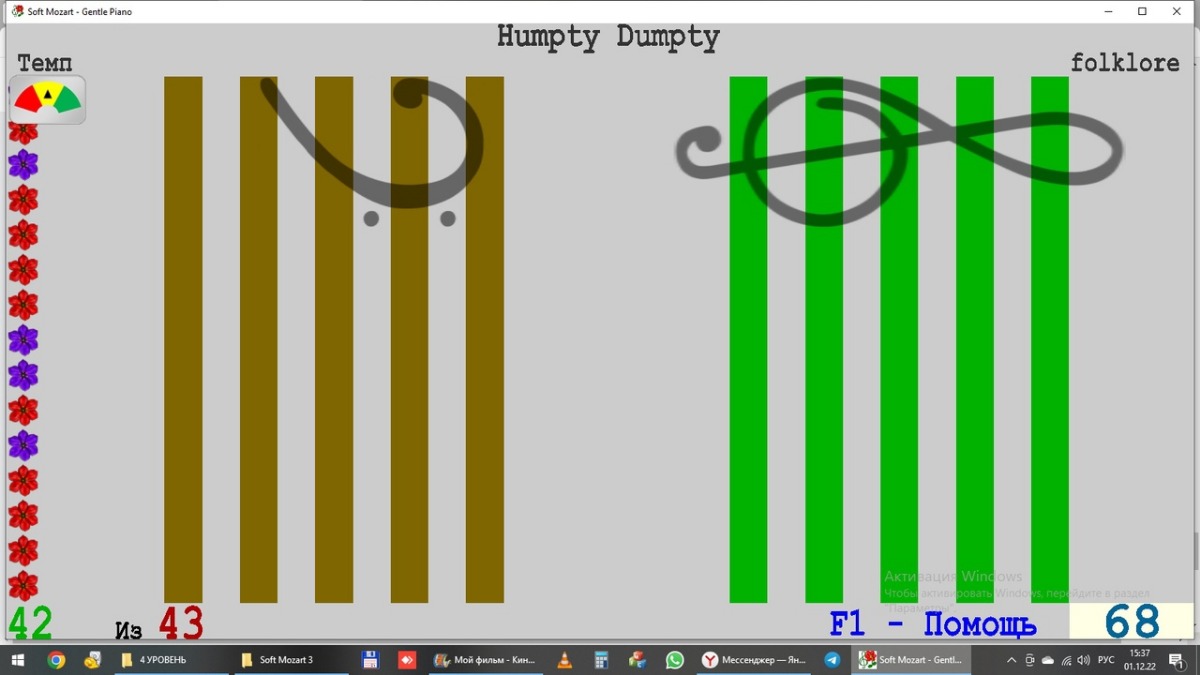Image resolution: width=1200 pixels, height=675 pixels.
Task: Click the F1 - Помощь help text
Action: click(933, 625)
